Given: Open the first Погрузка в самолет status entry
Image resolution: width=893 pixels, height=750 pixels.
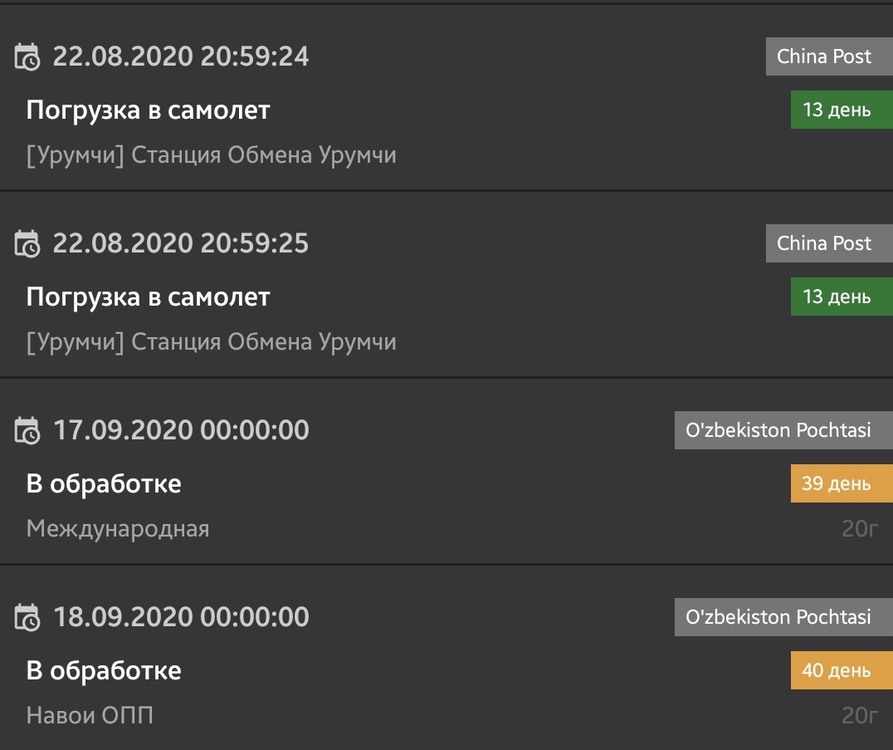Looking at the screenshot, I should [148, 110].
